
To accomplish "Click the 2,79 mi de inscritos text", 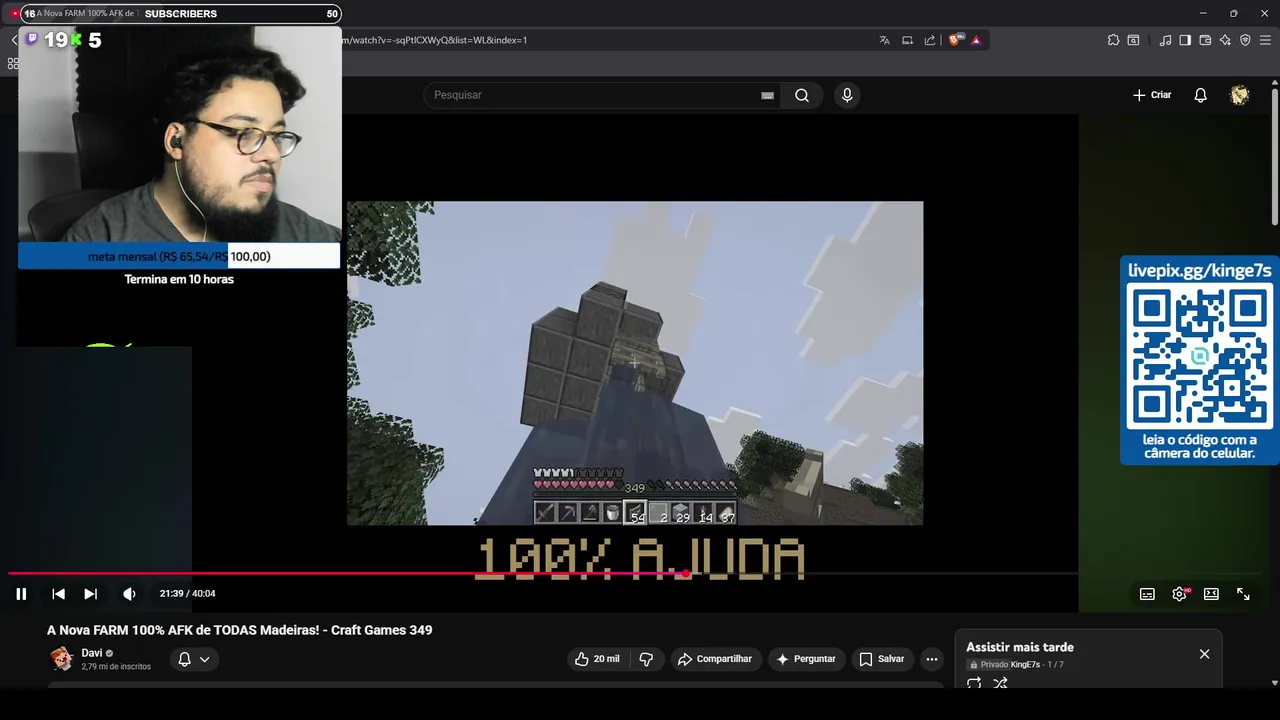I will pyautogui.click(x=116, y=666).
